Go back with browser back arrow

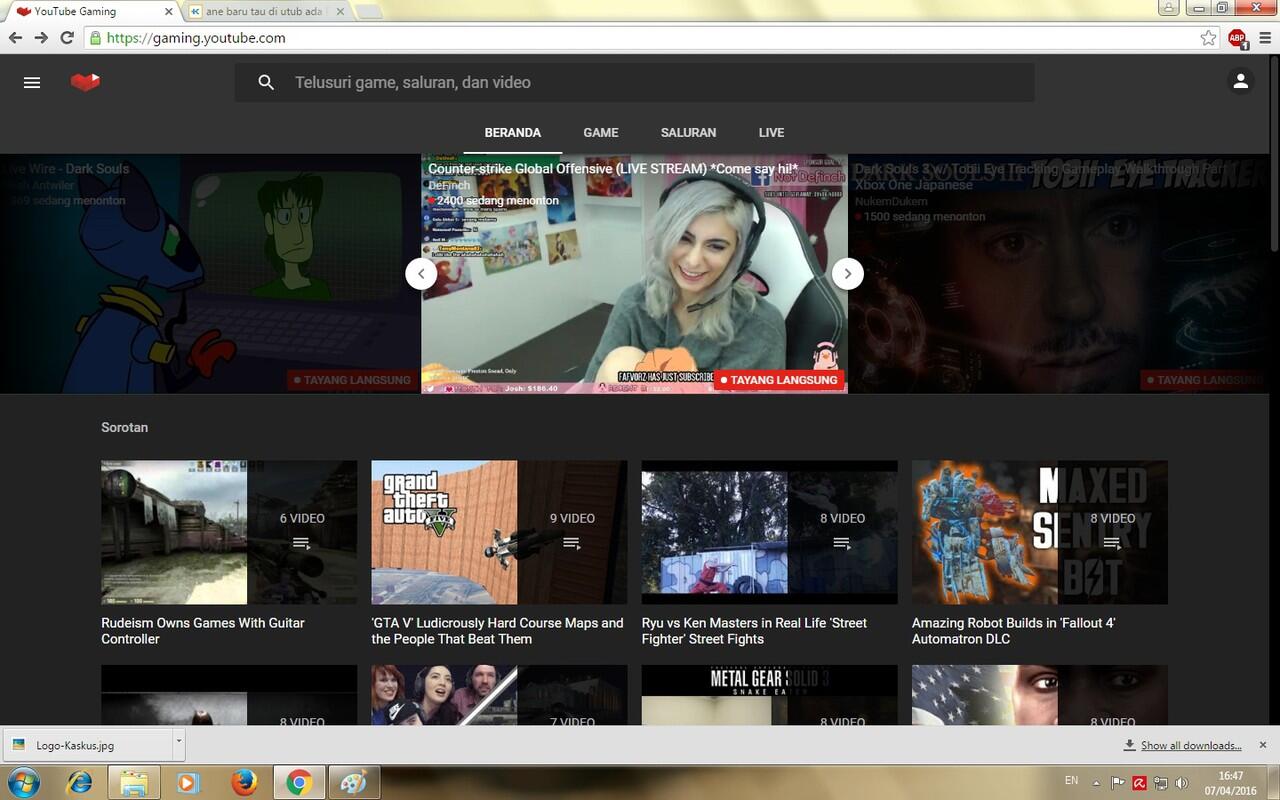pos(15,38)
